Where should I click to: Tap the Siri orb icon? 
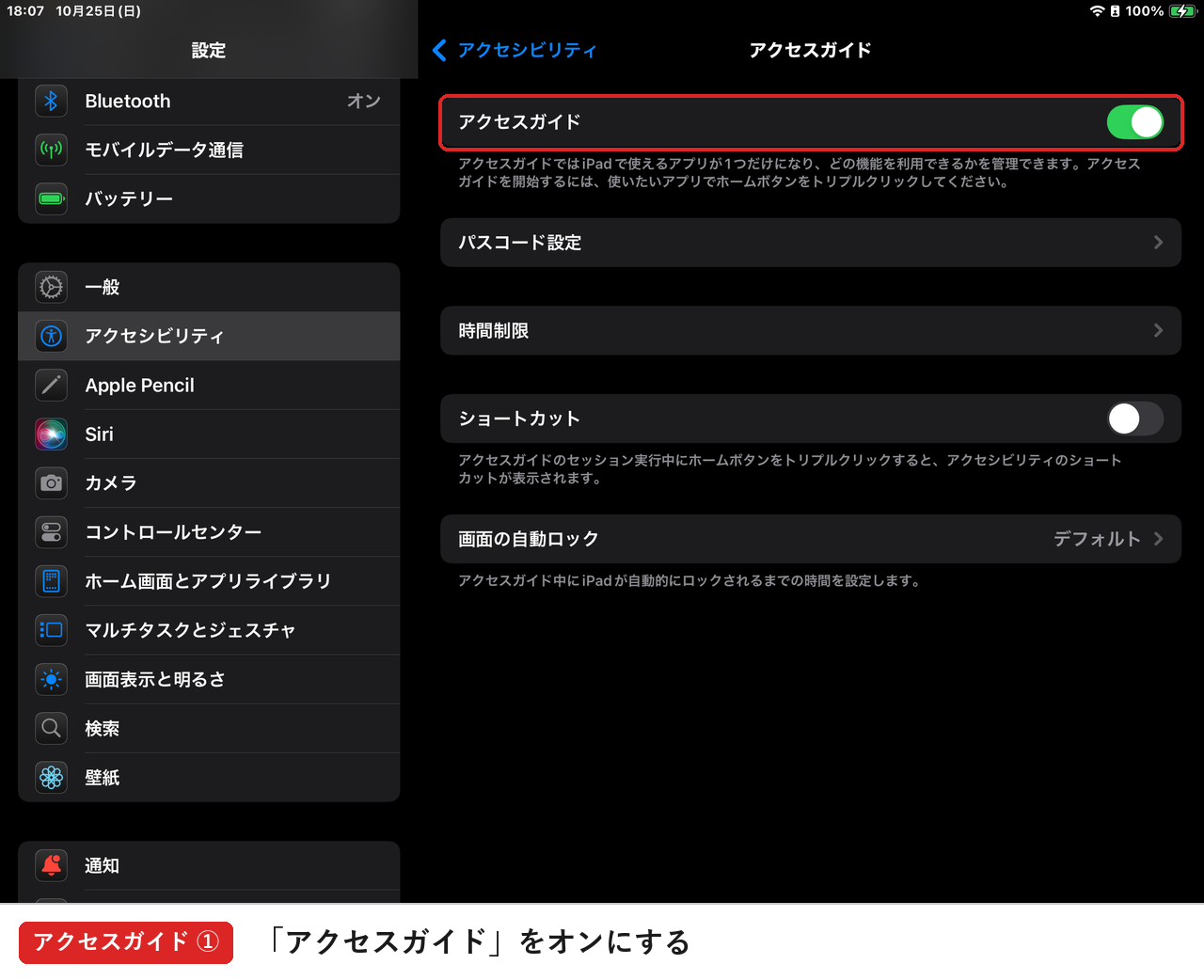coord(52,434)
